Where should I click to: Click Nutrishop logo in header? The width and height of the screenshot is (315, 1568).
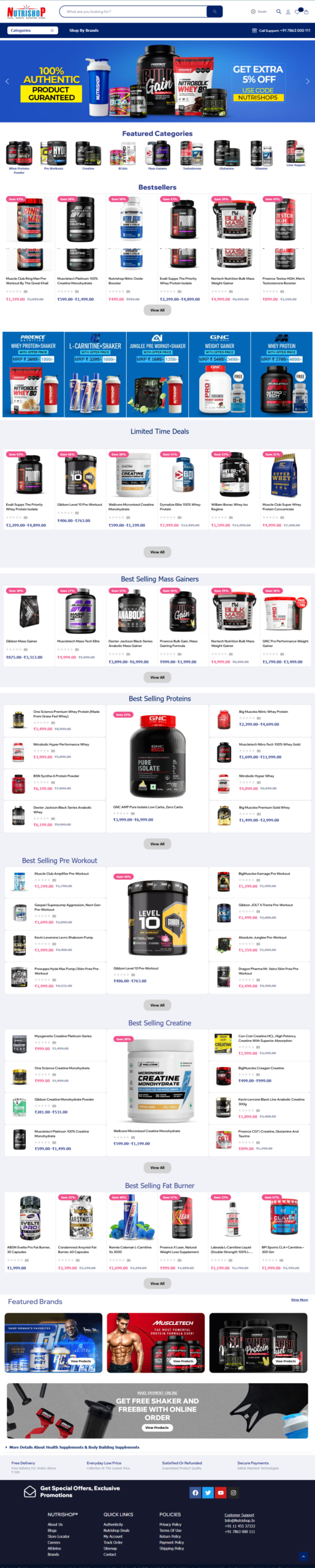[26, 12]
